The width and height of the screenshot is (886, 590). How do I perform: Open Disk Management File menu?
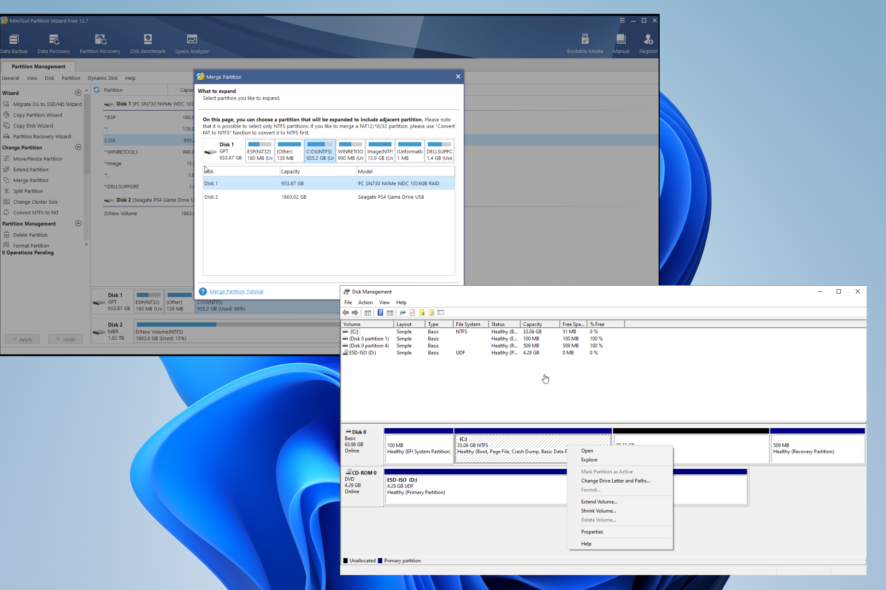pyautogui.click(x=348, y=302)
